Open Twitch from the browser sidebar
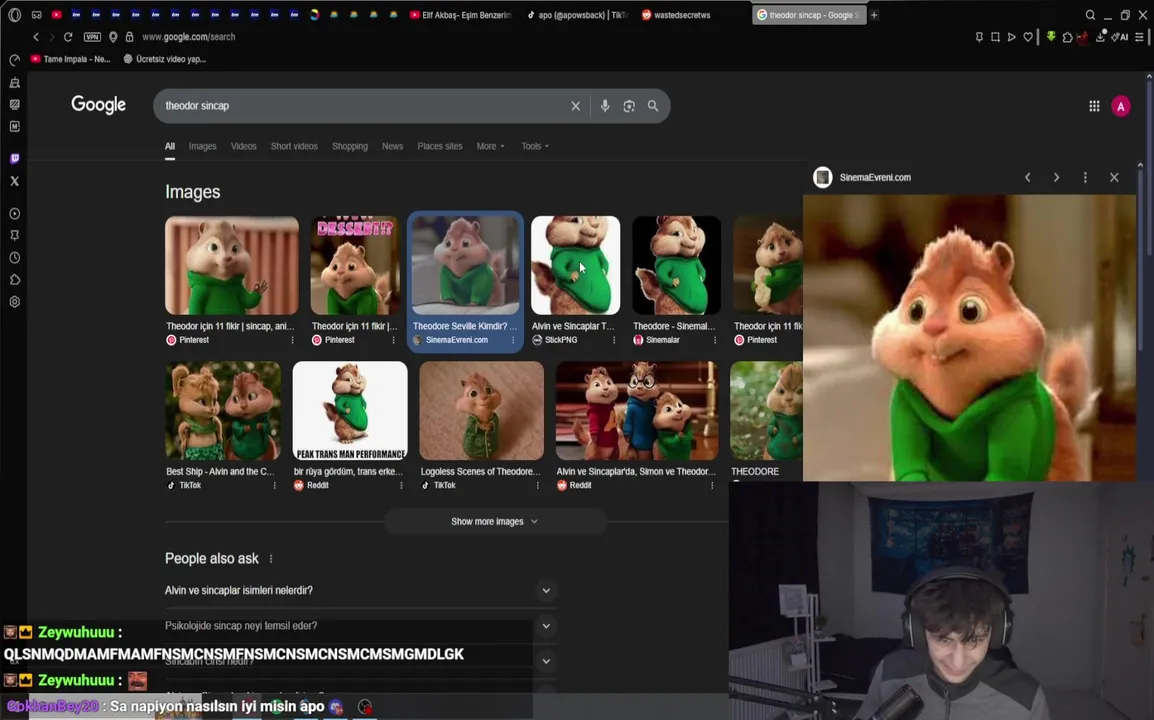 point(15,158)
